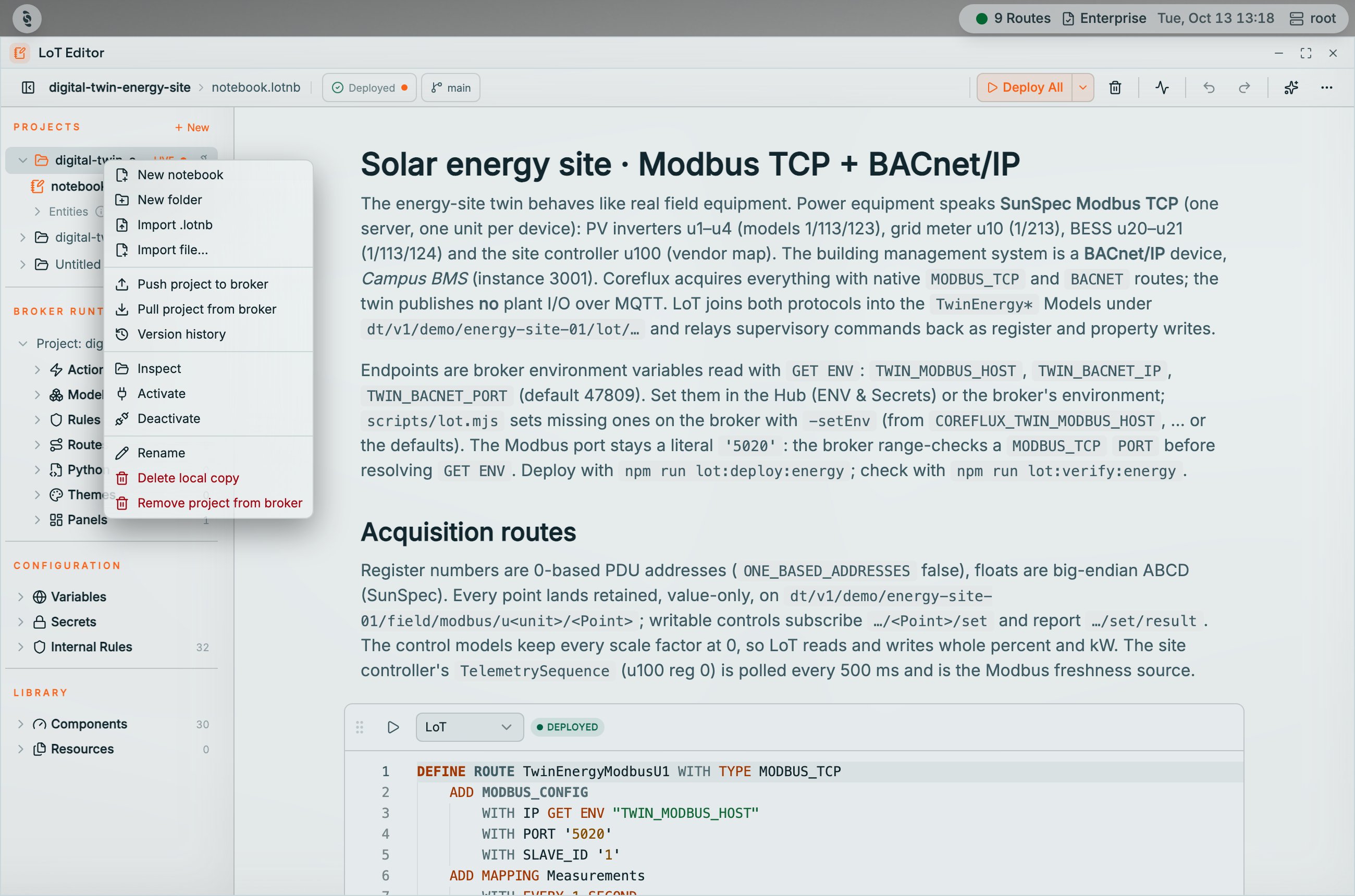Image resolution: width=1355 pixels, height=896 pixels.
Task: Select Remove project from broker
Action: [208, 503]
